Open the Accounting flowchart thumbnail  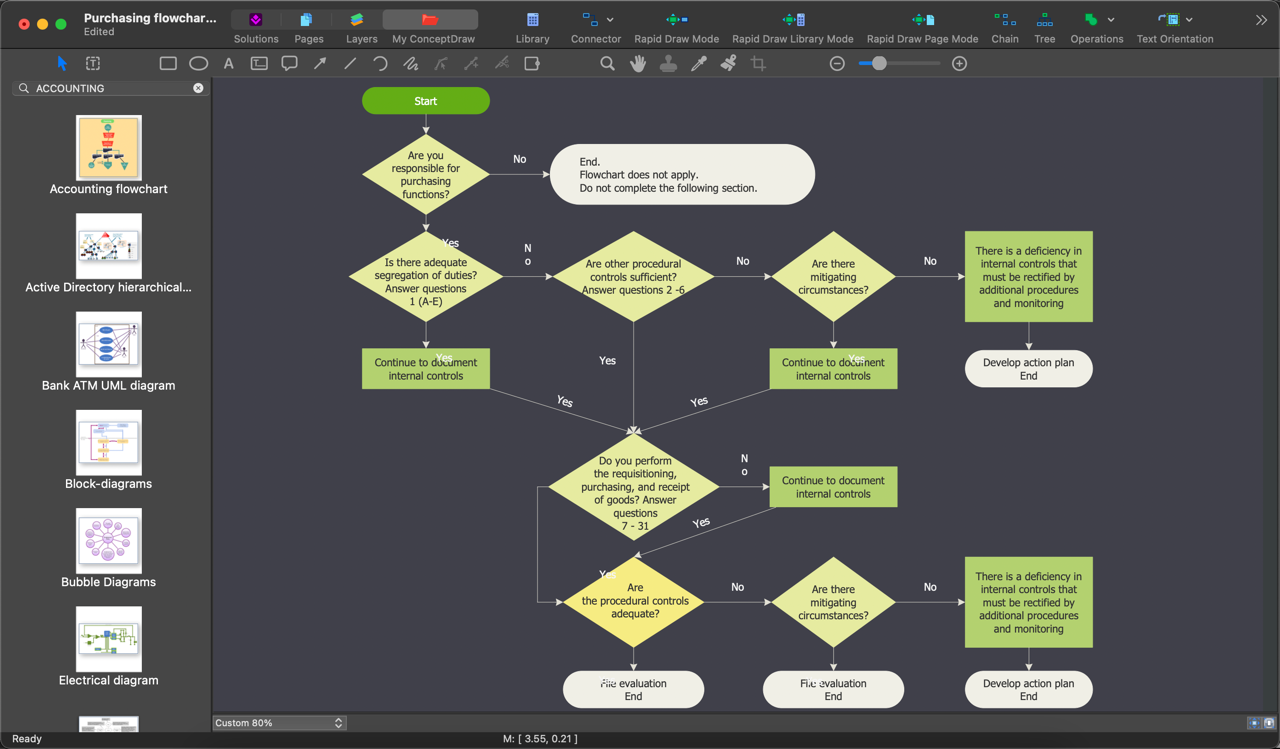(109, 147)
